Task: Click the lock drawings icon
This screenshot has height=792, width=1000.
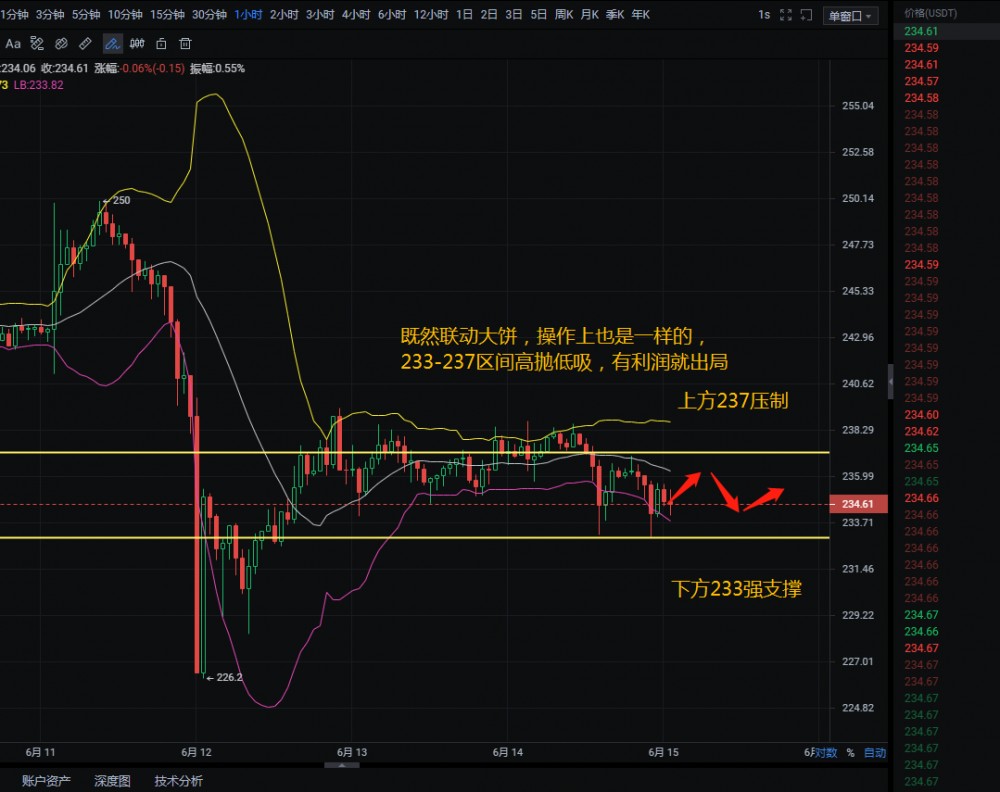Action: coord(161,44)
